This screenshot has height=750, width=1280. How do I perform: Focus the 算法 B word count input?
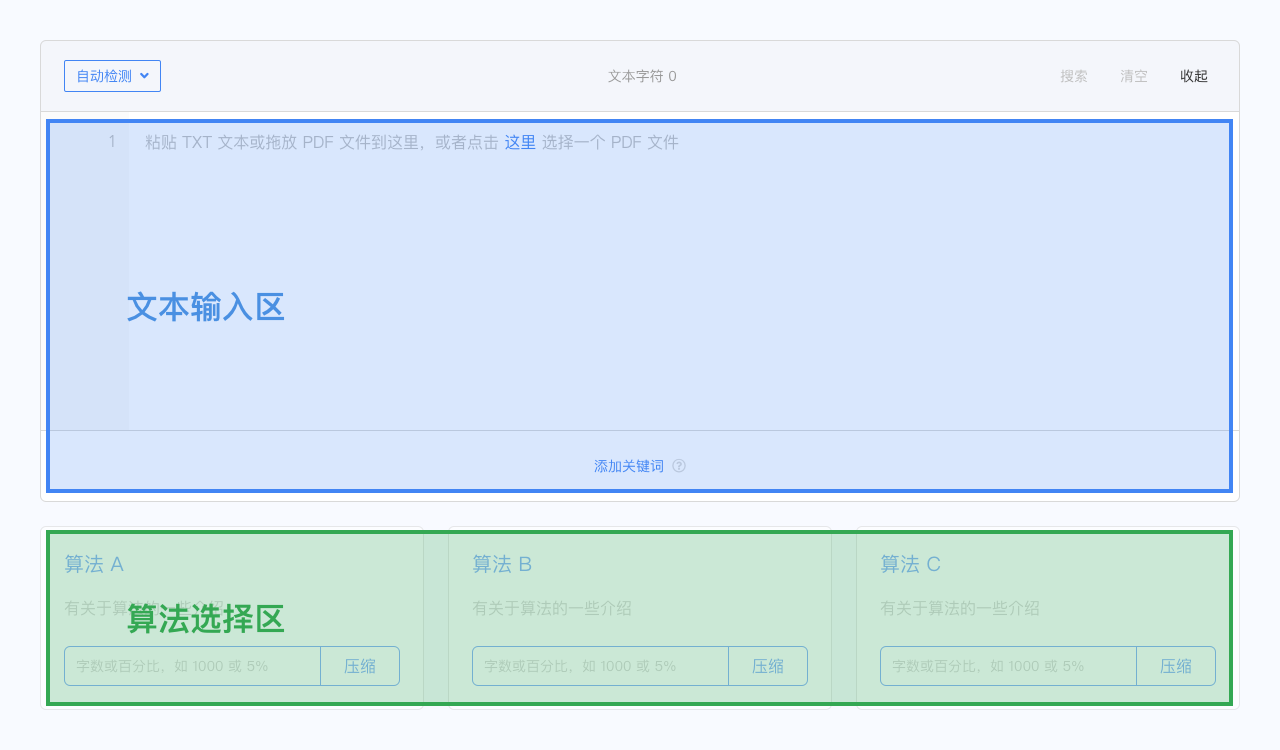[600, 666]
